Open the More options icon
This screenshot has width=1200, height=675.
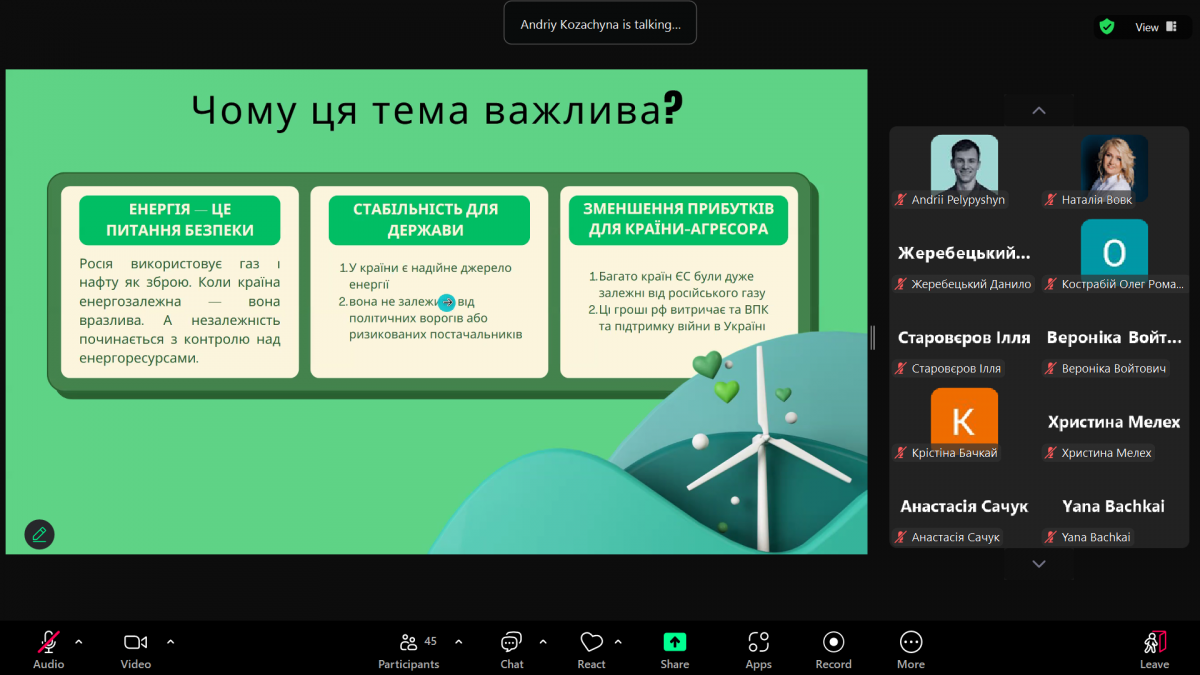910,640
